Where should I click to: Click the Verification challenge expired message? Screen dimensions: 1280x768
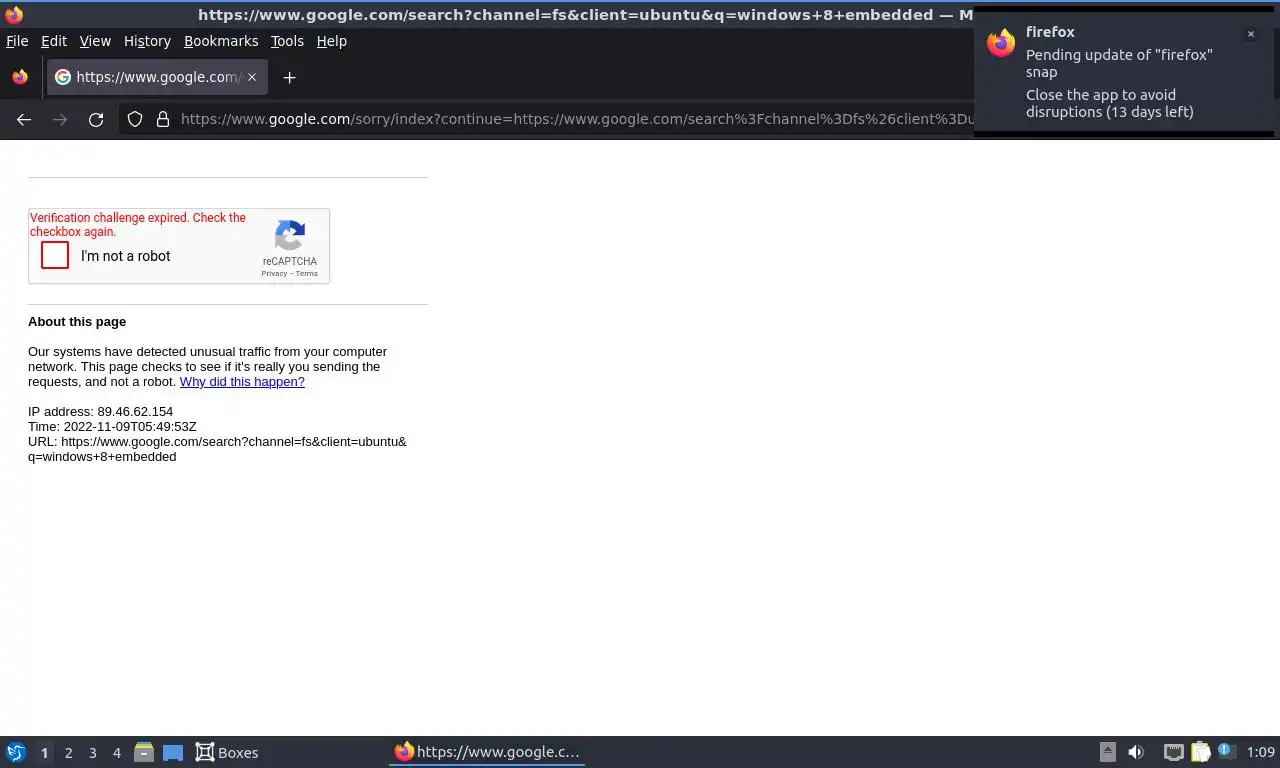pyautogui.click(x=138, y=225)
